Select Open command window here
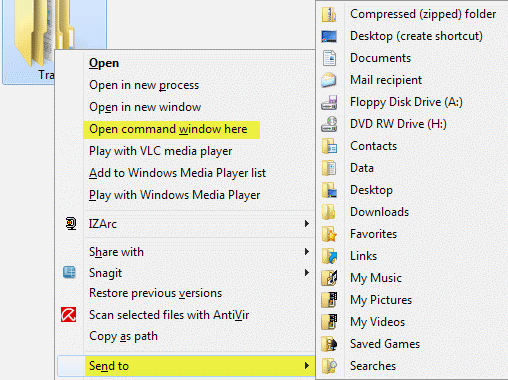The height and width of the screenshot is (380, 508). tap(168, 129)
